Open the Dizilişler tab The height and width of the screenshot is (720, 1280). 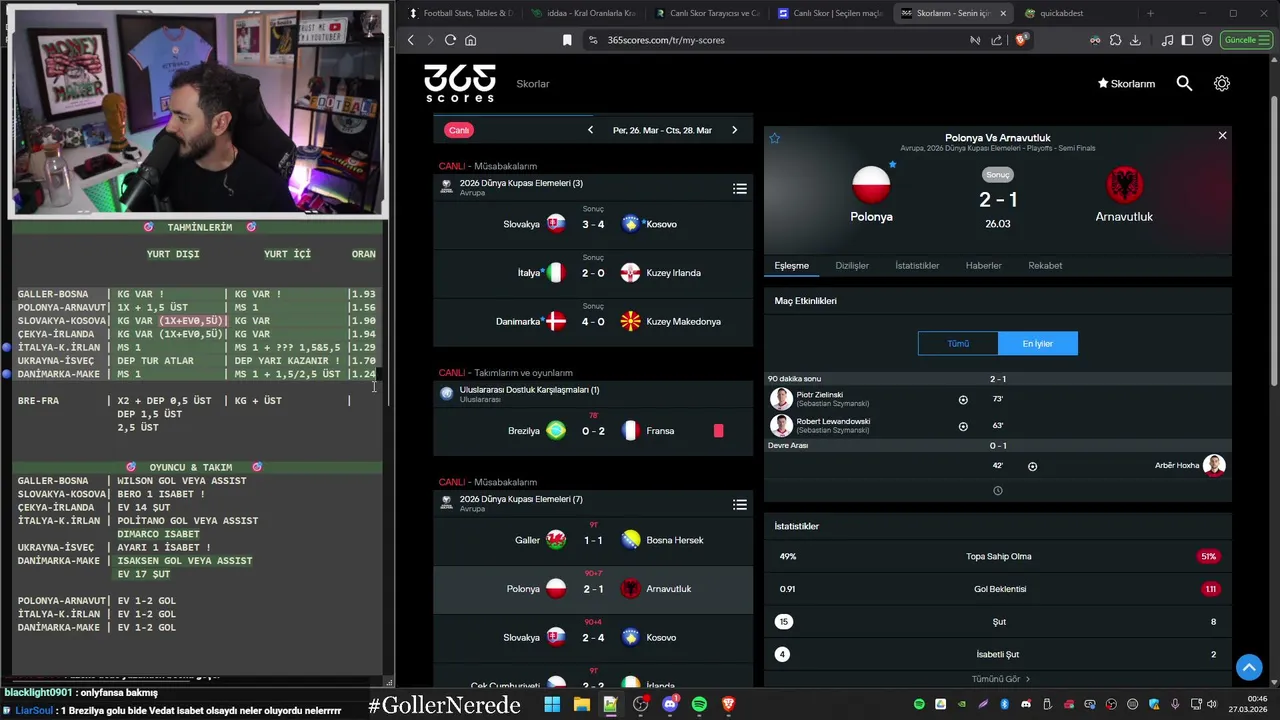(852, 266)
